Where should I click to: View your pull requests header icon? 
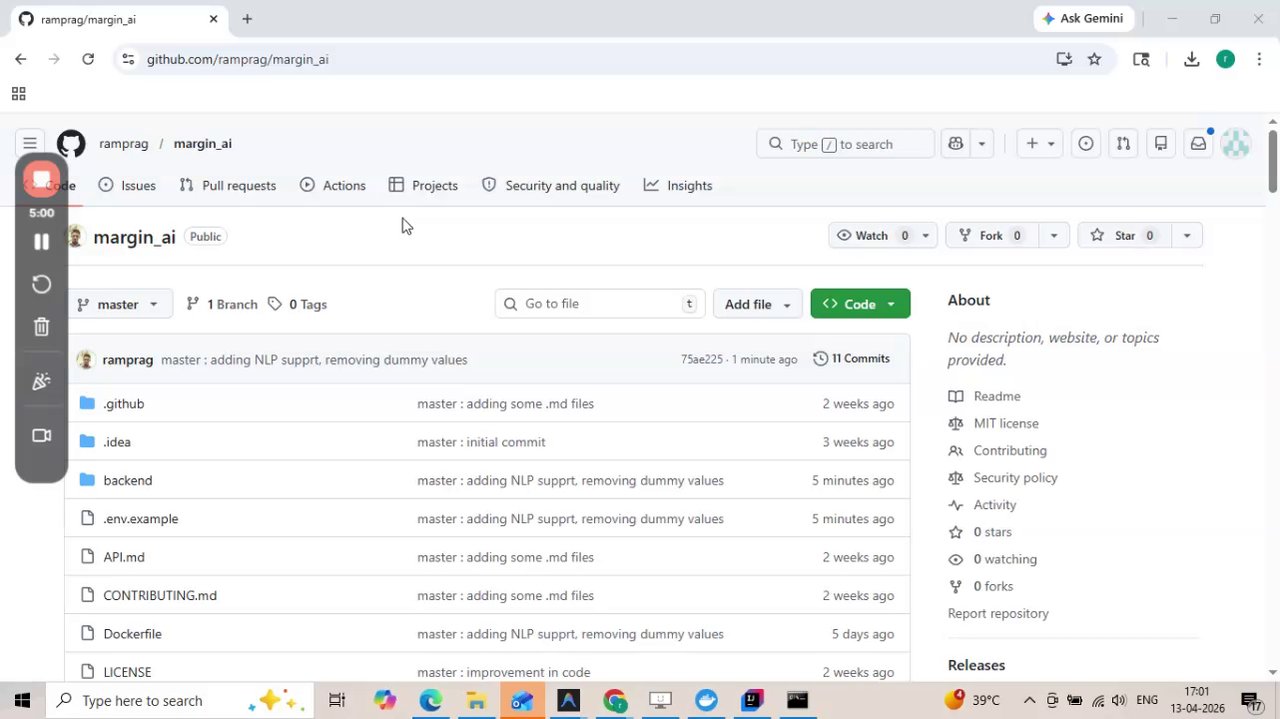(x=1123, y=144)
